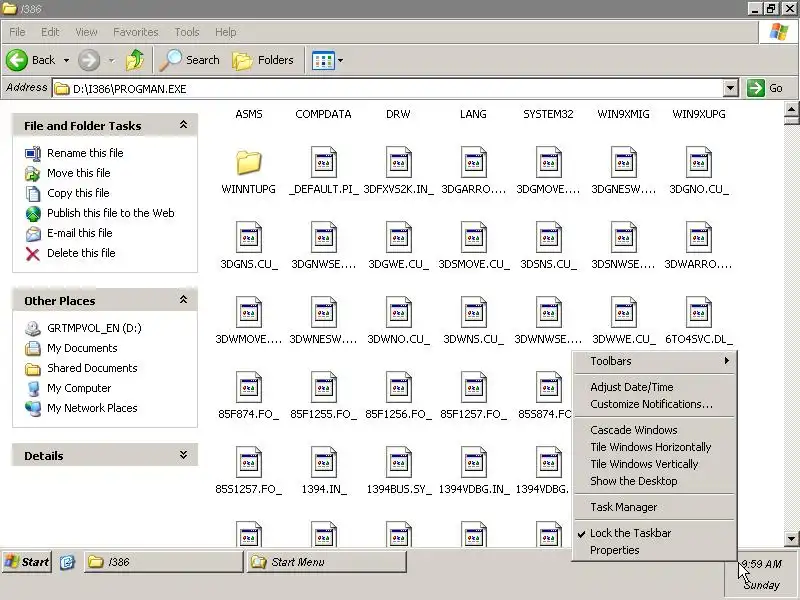Select the 85F874.FO_ file icon

click(248, 387)
